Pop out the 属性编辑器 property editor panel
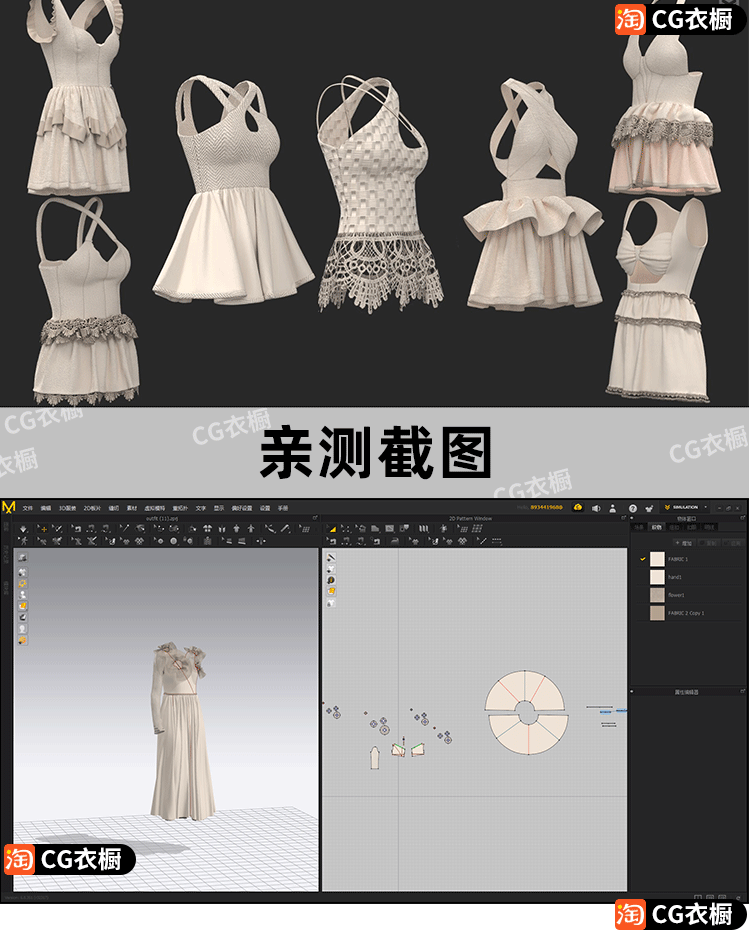The width and height of the screenshot is (750, 933). (x=742, y=691)
